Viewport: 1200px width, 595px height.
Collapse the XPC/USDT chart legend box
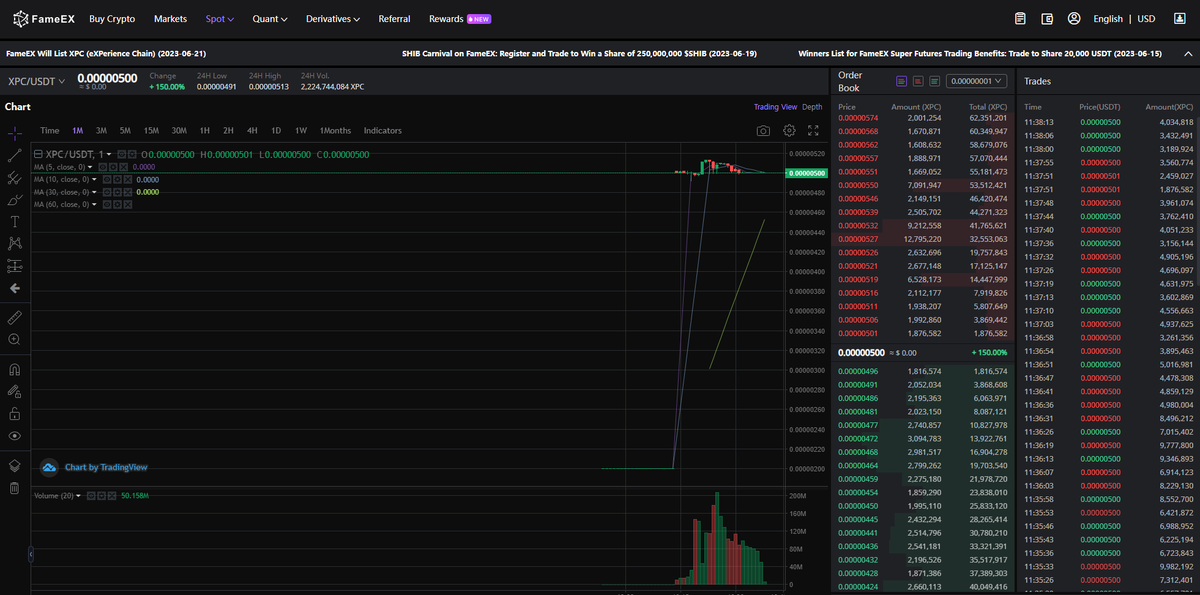(x=38, y=154)
